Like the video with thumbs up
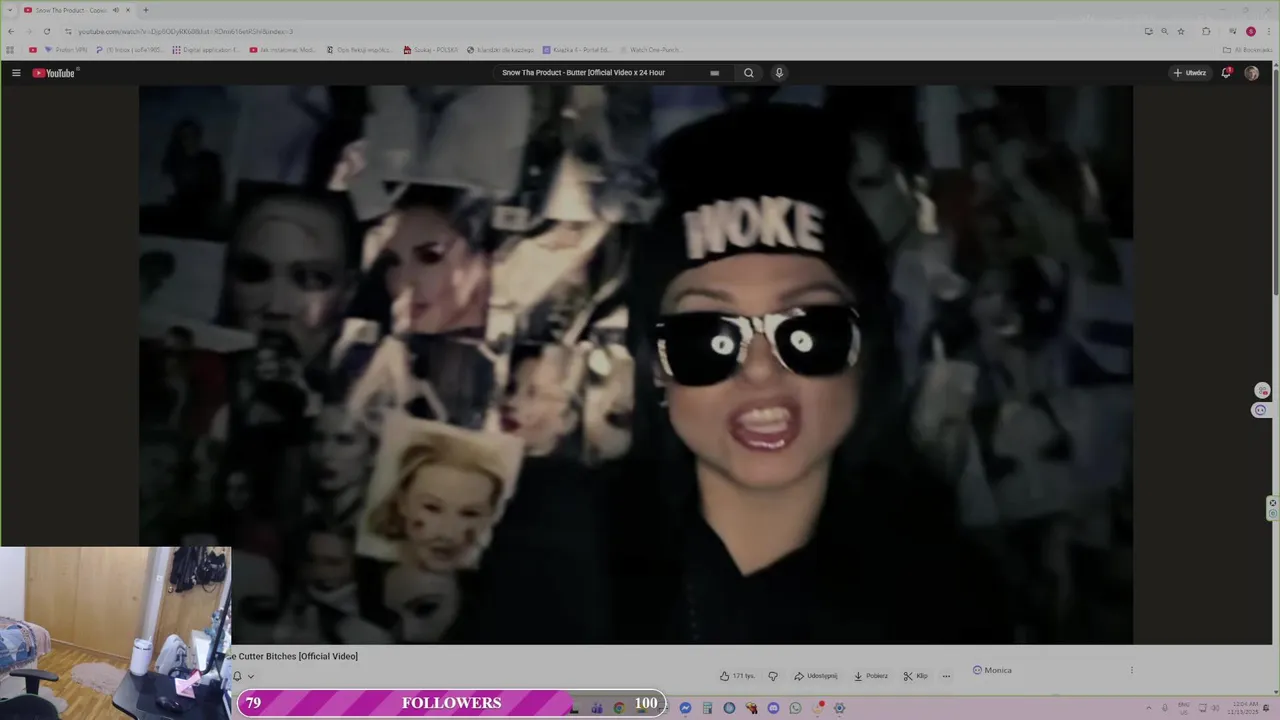The image size is (1280, 720). click(x=737, y=676)
